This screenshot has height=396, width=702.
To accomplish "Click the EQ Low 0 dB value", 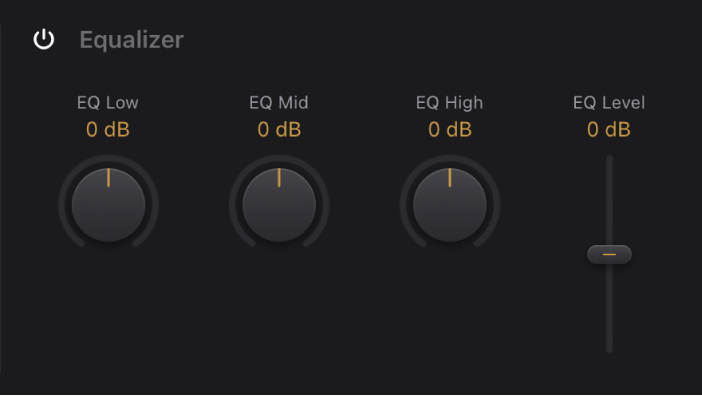I will click(108, 130).
